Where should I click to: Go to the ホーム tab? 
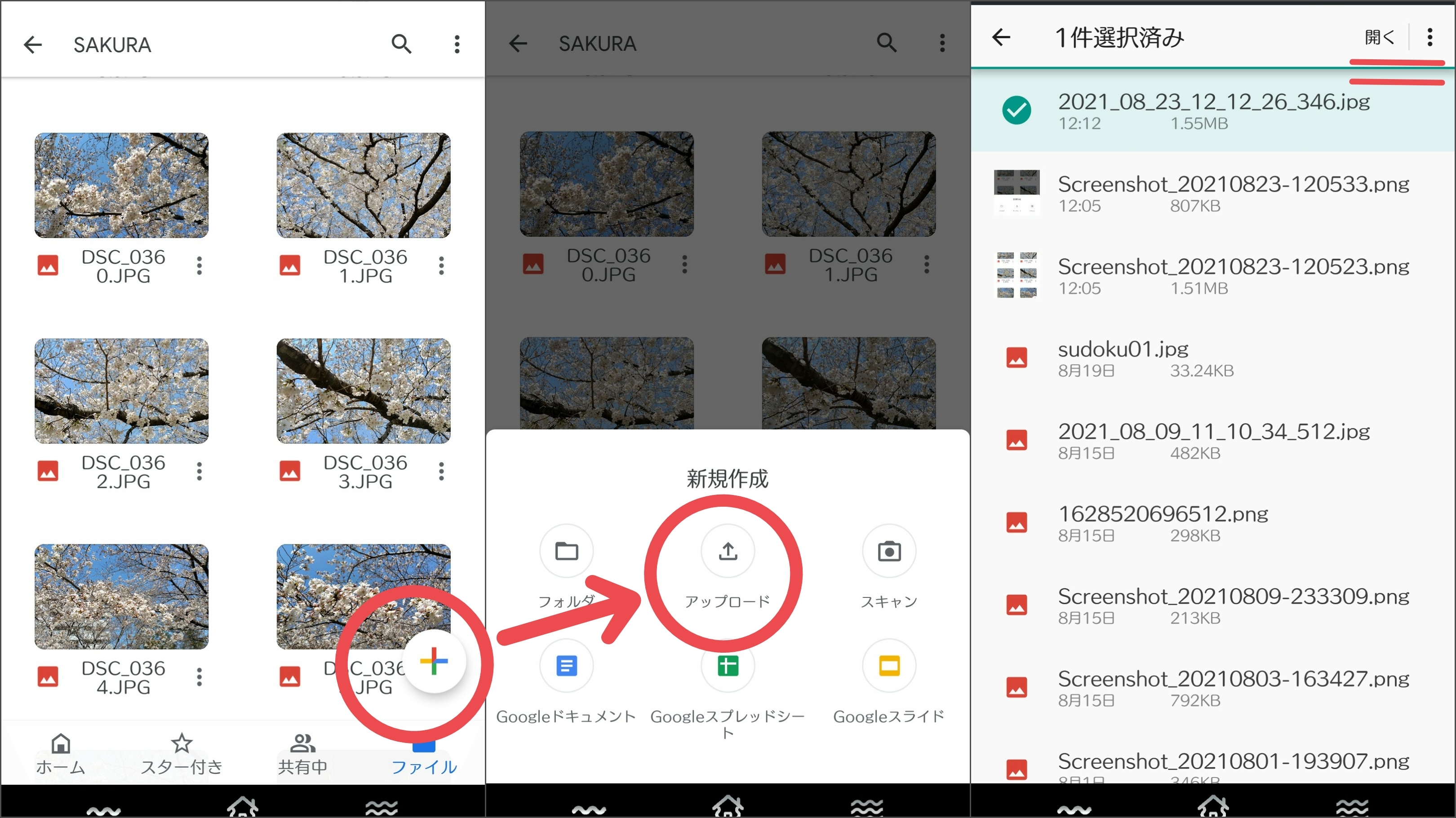tap(61, 754)
